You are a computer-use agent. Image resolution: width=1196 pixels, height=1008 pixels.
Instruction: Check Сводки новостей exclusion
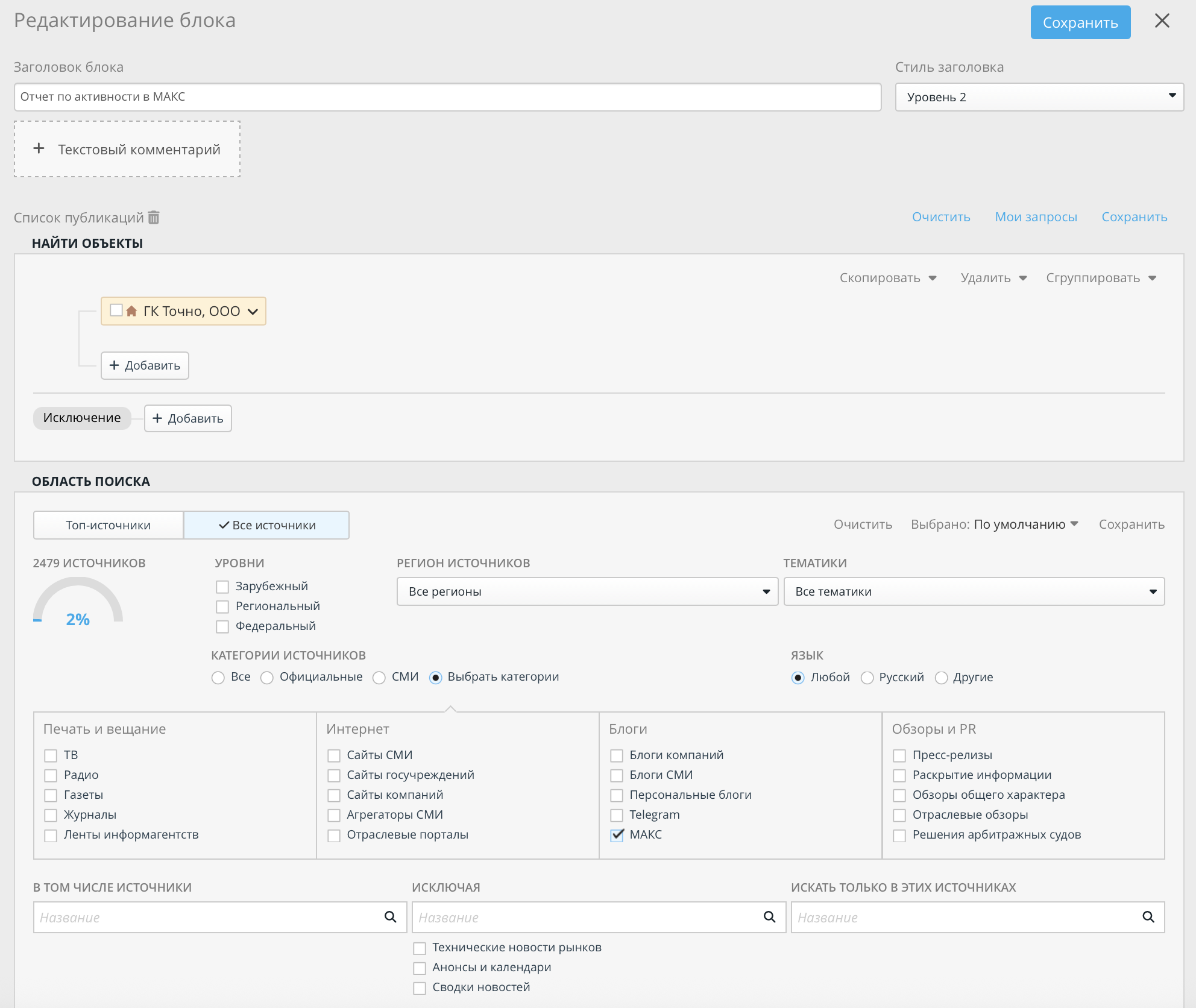tap(420, 988)
